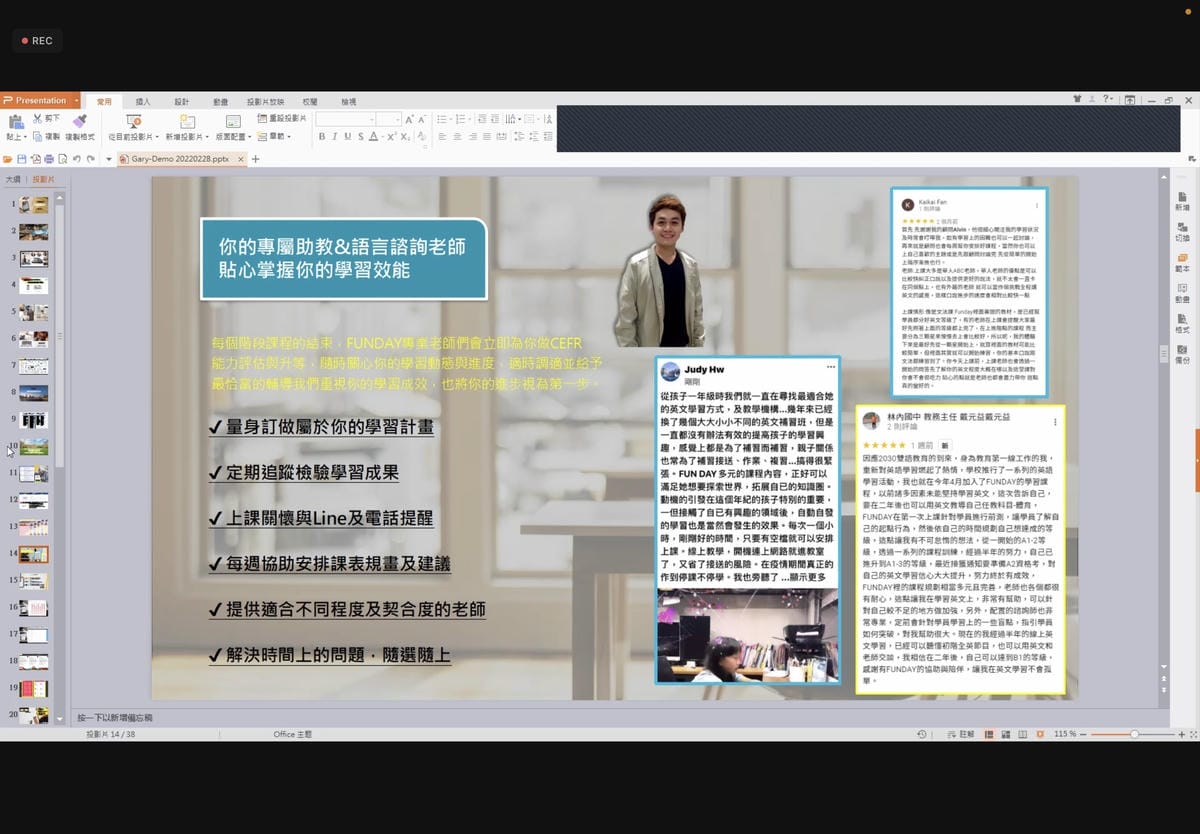Click Reset Slide (重設投影片)
Screen dimensions: 1200x834
pos(281,118)
